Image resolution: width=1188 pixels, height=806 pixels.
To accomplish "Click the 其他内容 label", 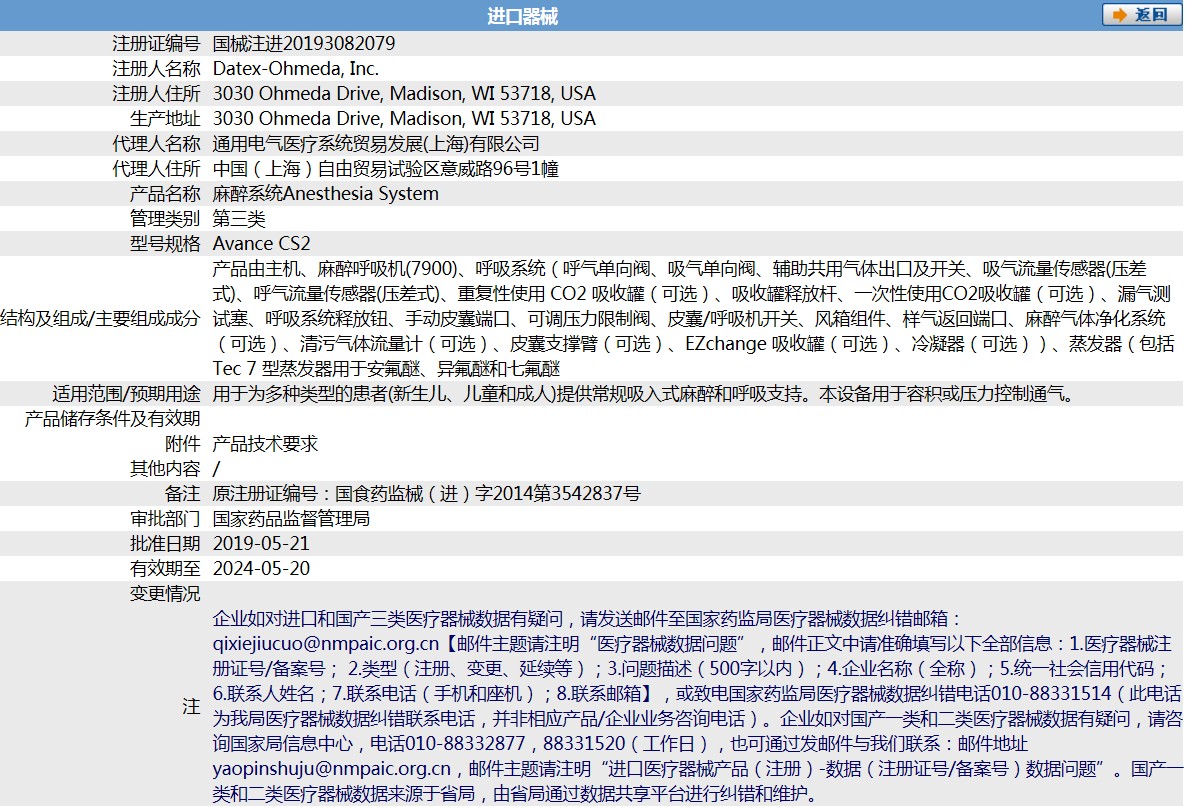I will [165, 468].
